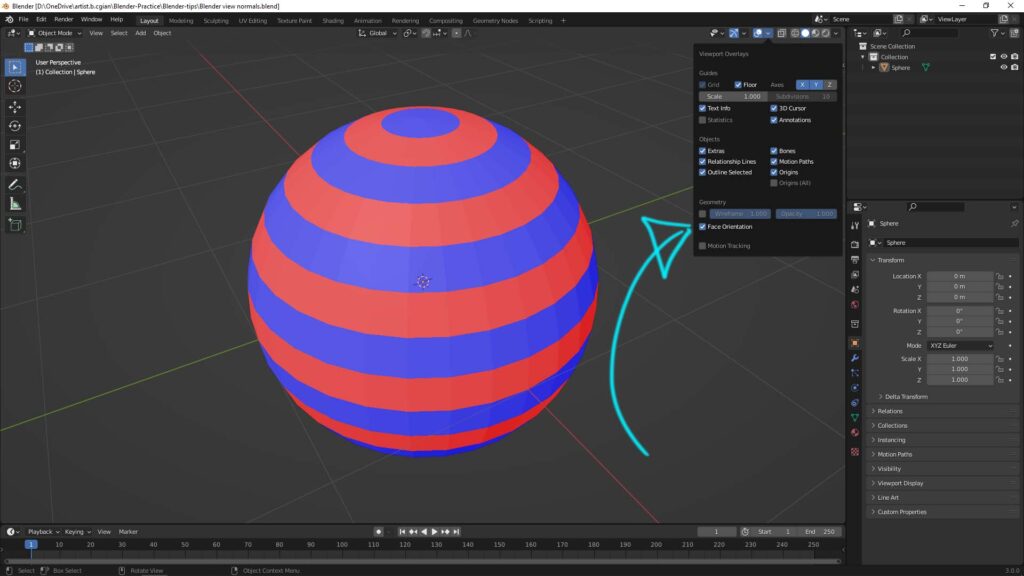Viewport: 1024px width, 576px height.
Task: Toggle the Extras checkbox
Action: pos(703,151)
